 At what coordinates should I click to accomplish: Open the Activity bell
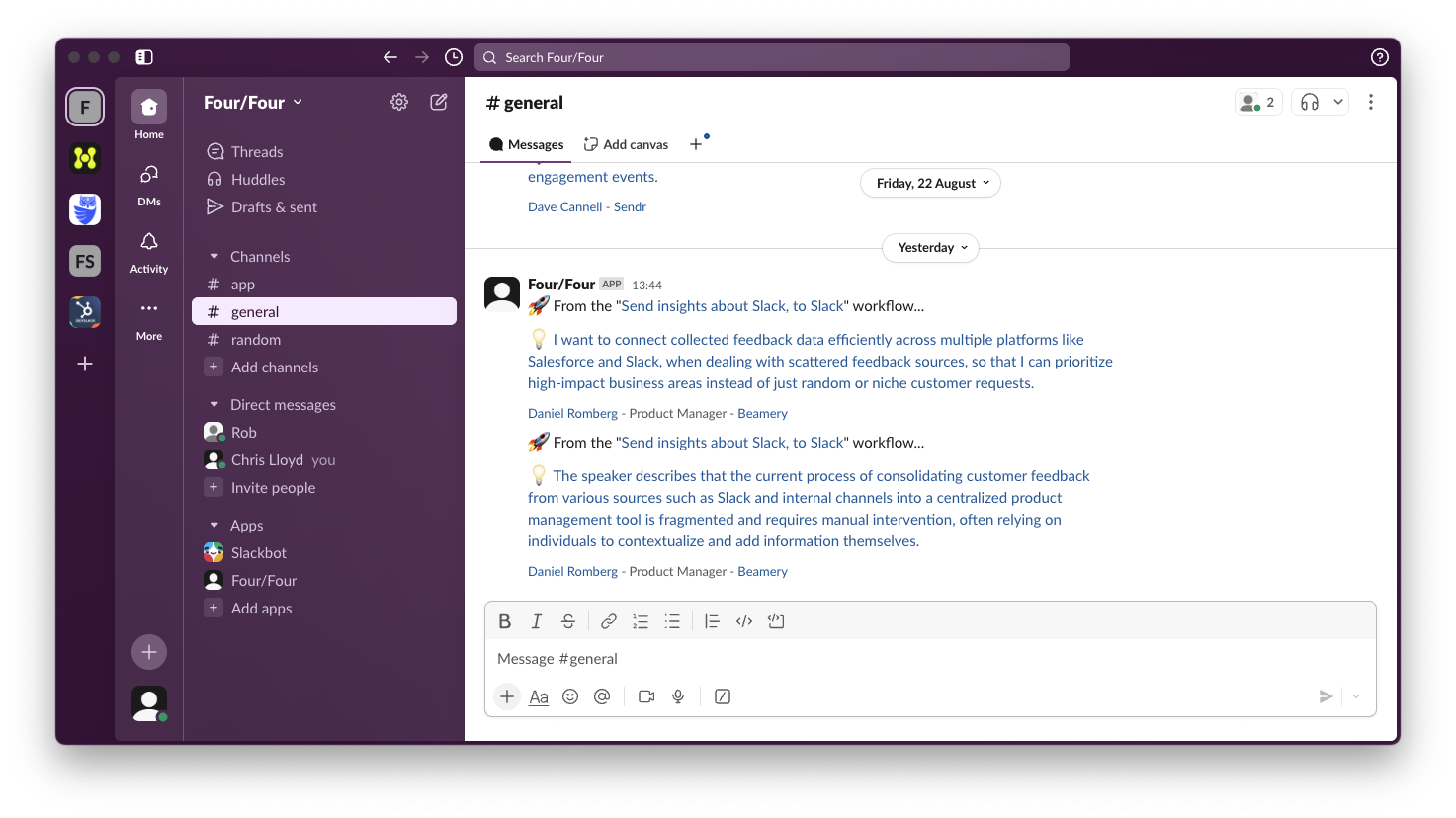(x=149, y=252)
